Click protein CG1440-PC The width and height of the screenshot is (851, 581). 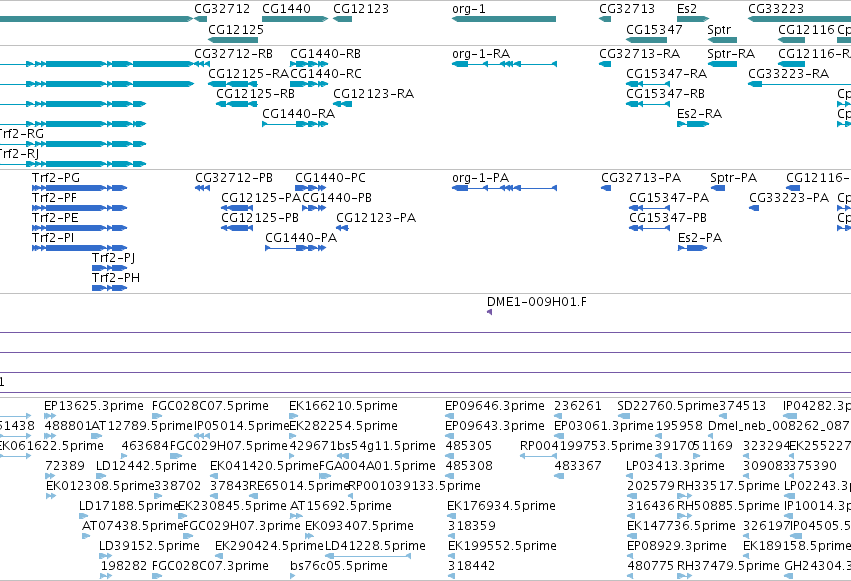(x=331, y=178)
